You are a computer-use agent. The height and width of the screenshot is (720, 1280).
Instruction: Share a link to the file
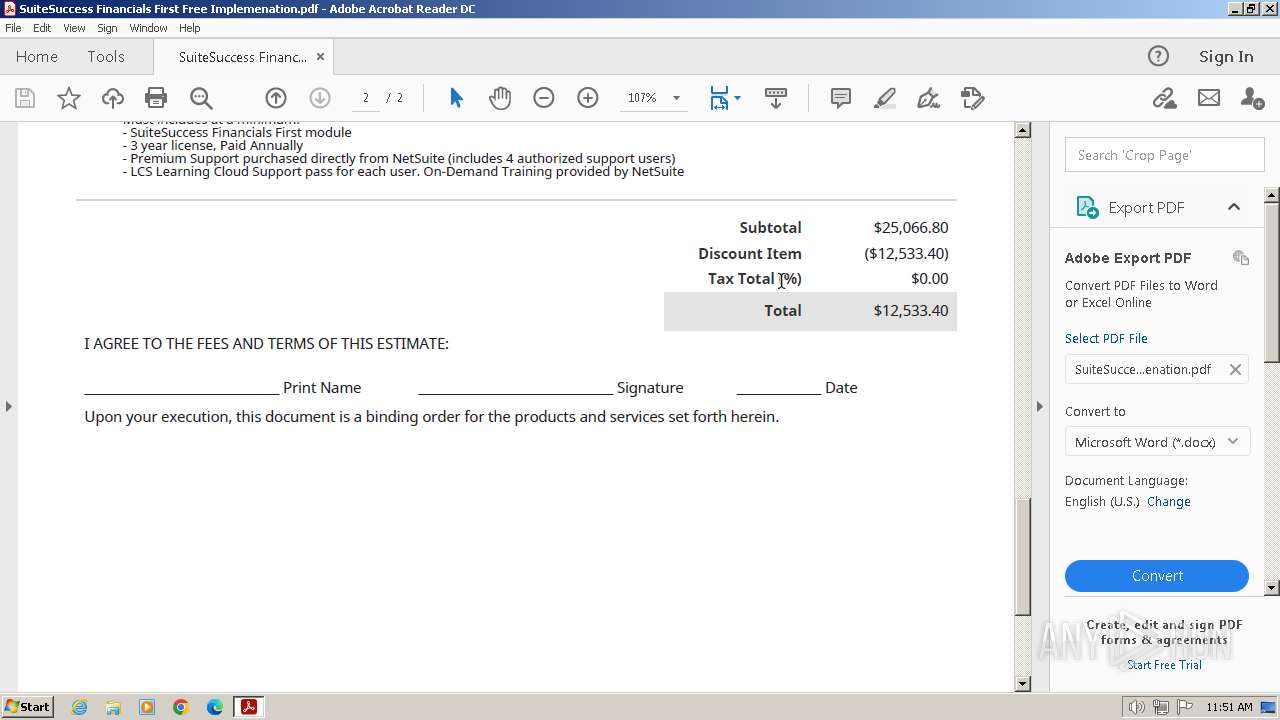click(x=1164, y=98)
